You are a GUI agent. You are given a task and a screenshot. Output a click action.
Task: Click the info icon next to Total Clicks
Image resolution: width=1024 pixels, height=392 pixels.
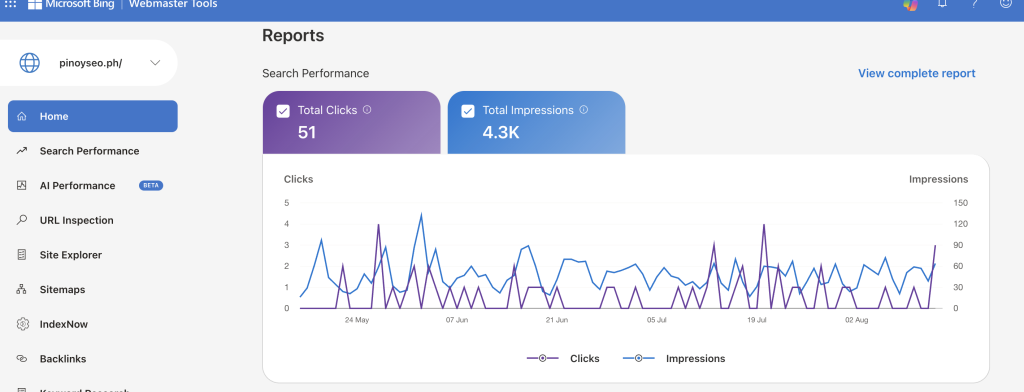(x=367, y=110)
